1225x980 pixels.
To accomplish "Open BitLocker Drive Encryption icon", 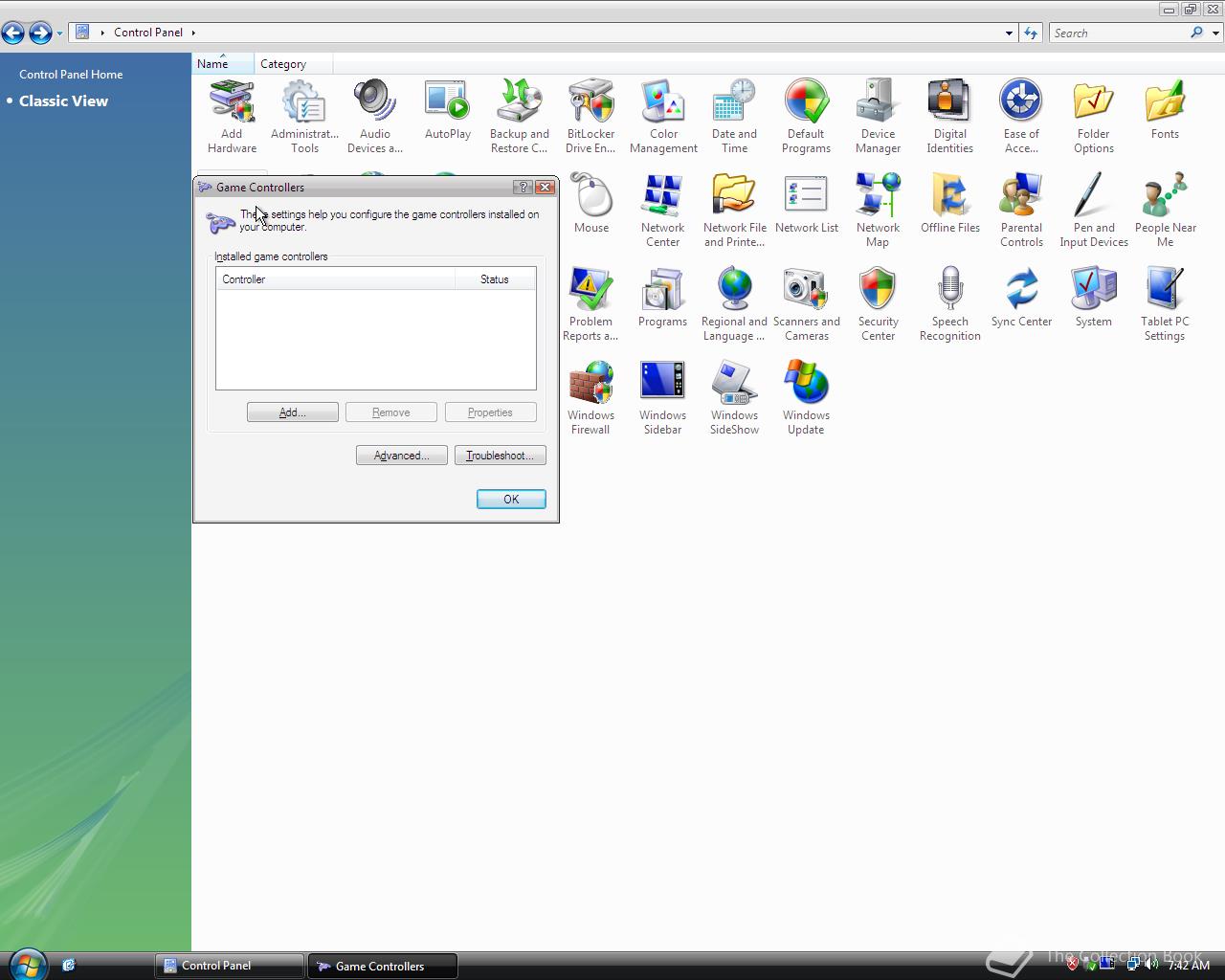I will (590, 117).
